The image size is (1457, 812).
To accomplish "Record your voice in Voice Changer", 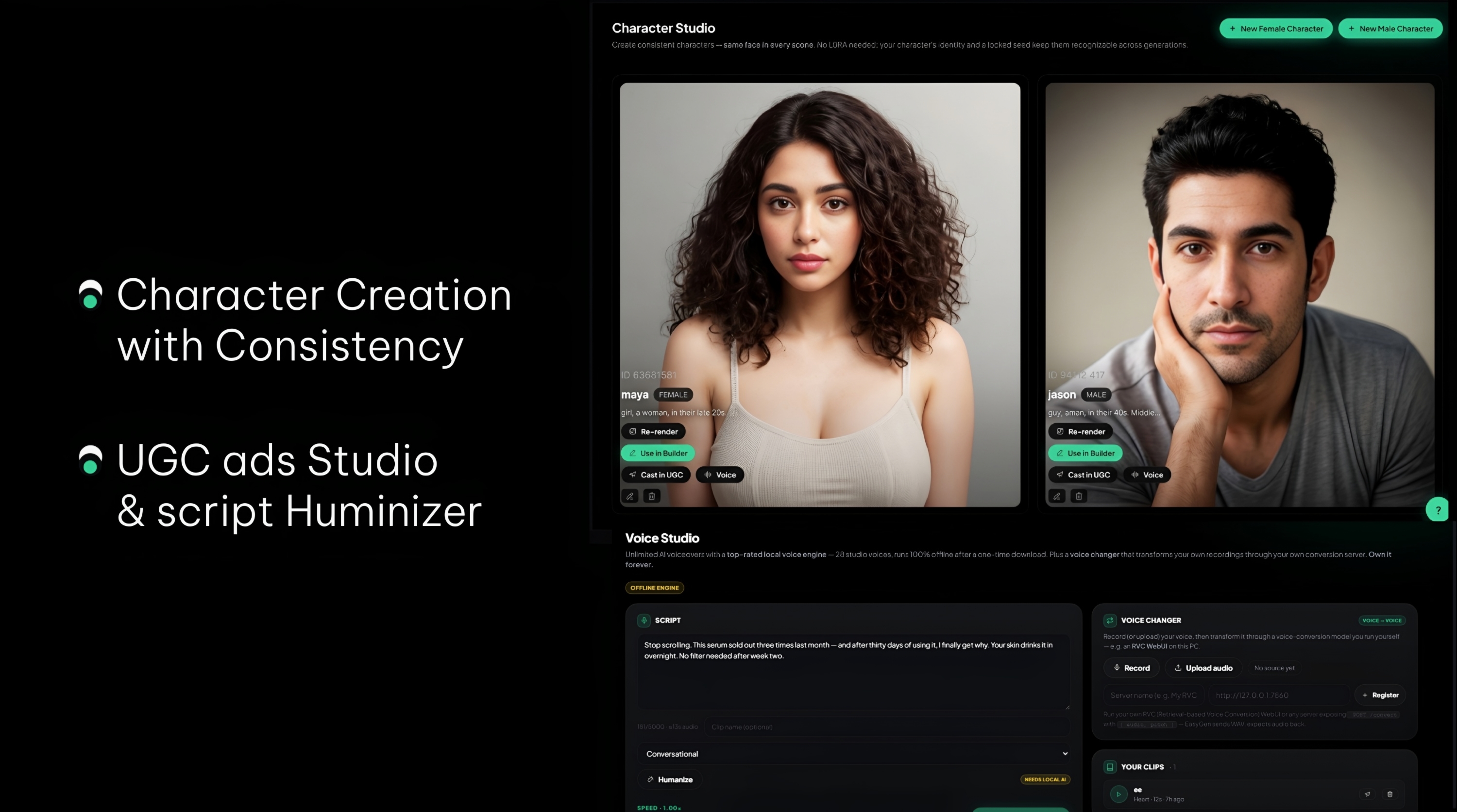I will click(x=1131, y=668).
